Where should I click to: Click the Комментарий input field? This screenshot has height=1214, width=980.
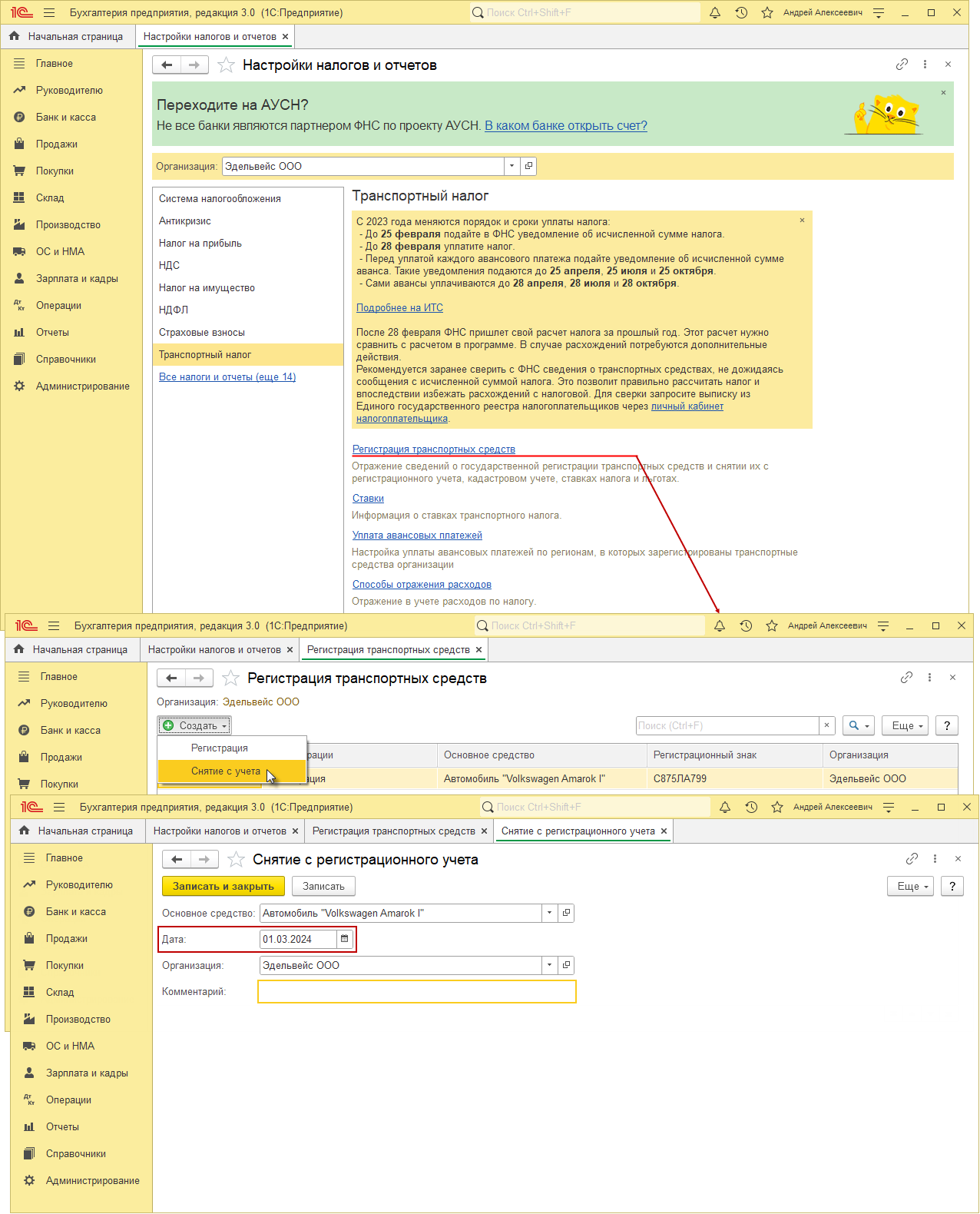coord(417,992)
